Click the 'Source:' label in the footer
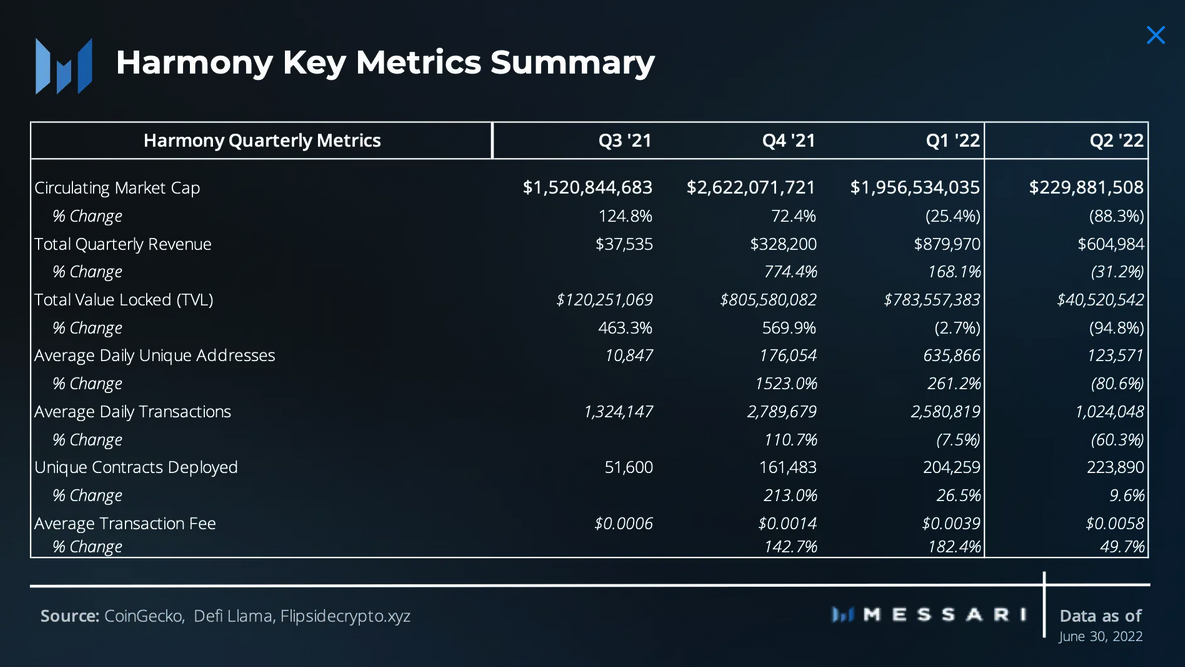Viewport: 1185px width, 667px height. (x=70, y=616)
